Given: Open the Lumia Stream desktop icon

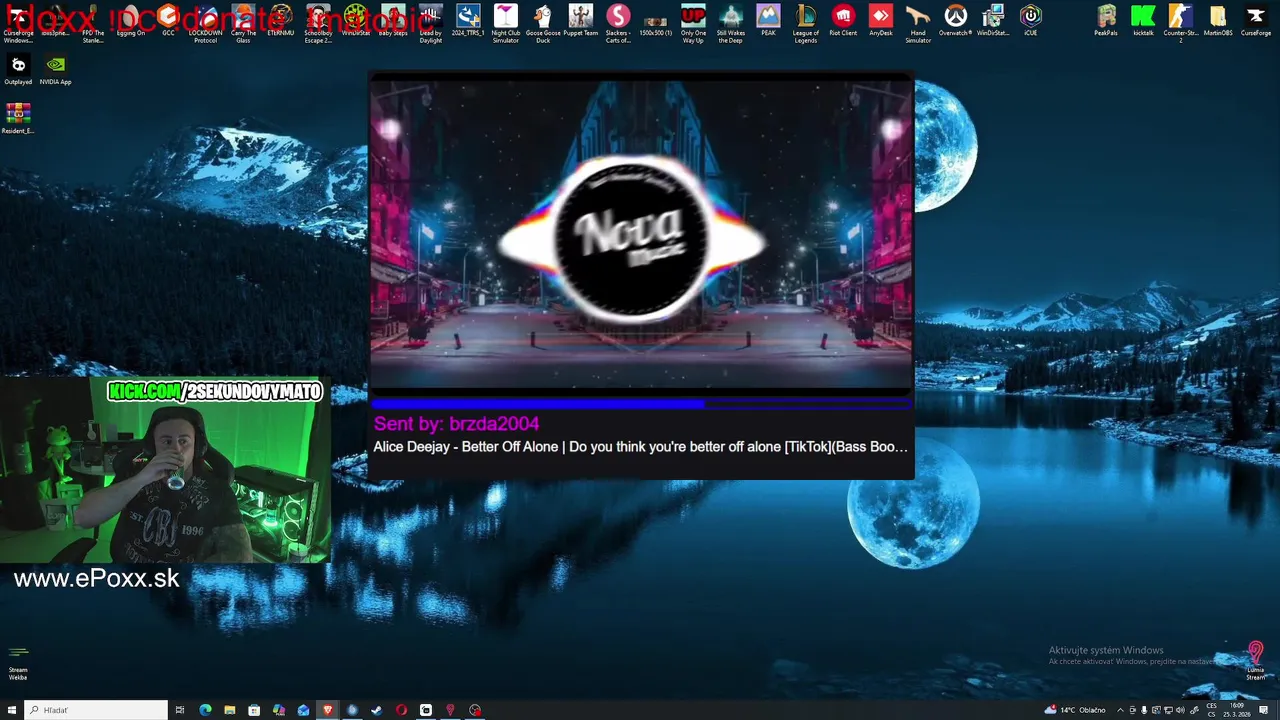Looking at the screenshot, I should (x=1256, y=661).
